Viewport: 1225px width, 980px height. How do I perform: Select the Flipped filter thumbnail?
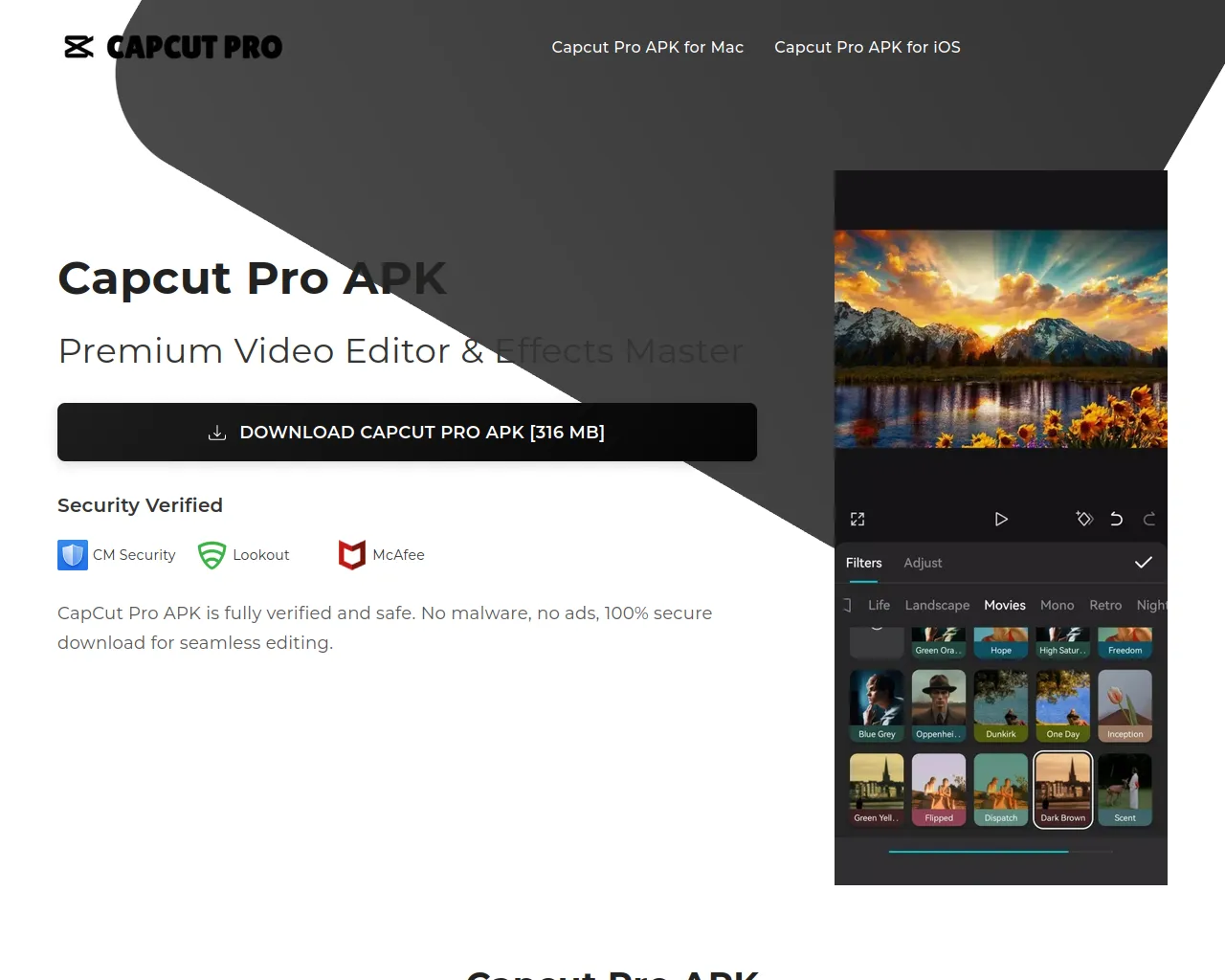(x=939, y=790)
